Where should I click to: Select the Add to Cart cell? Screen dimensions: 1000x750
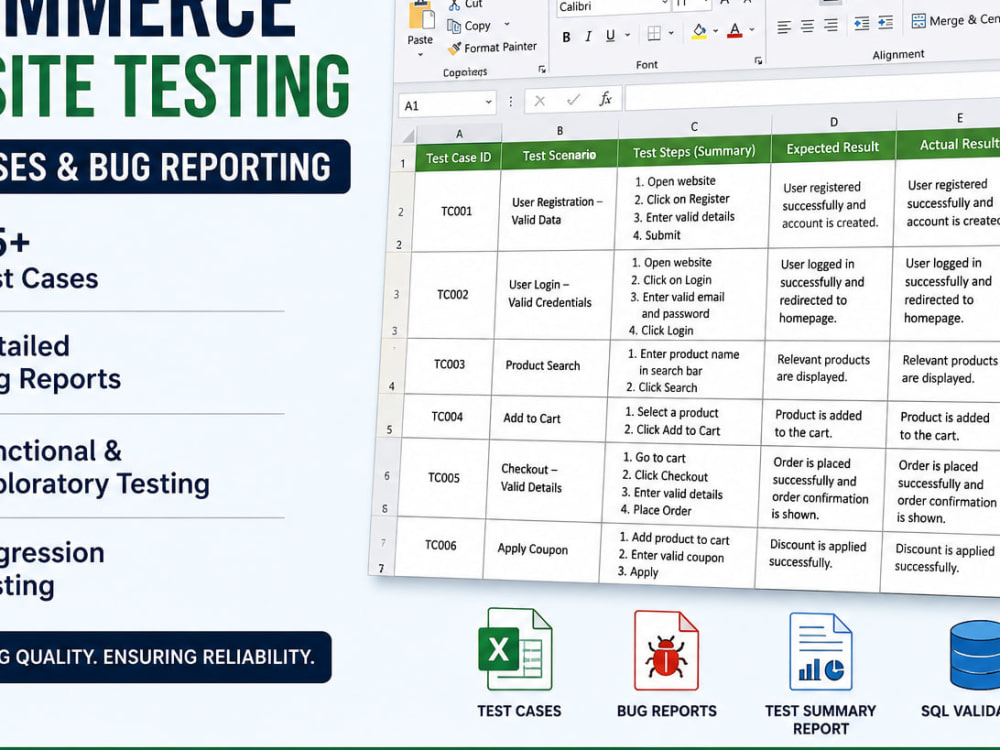[547, 418]
